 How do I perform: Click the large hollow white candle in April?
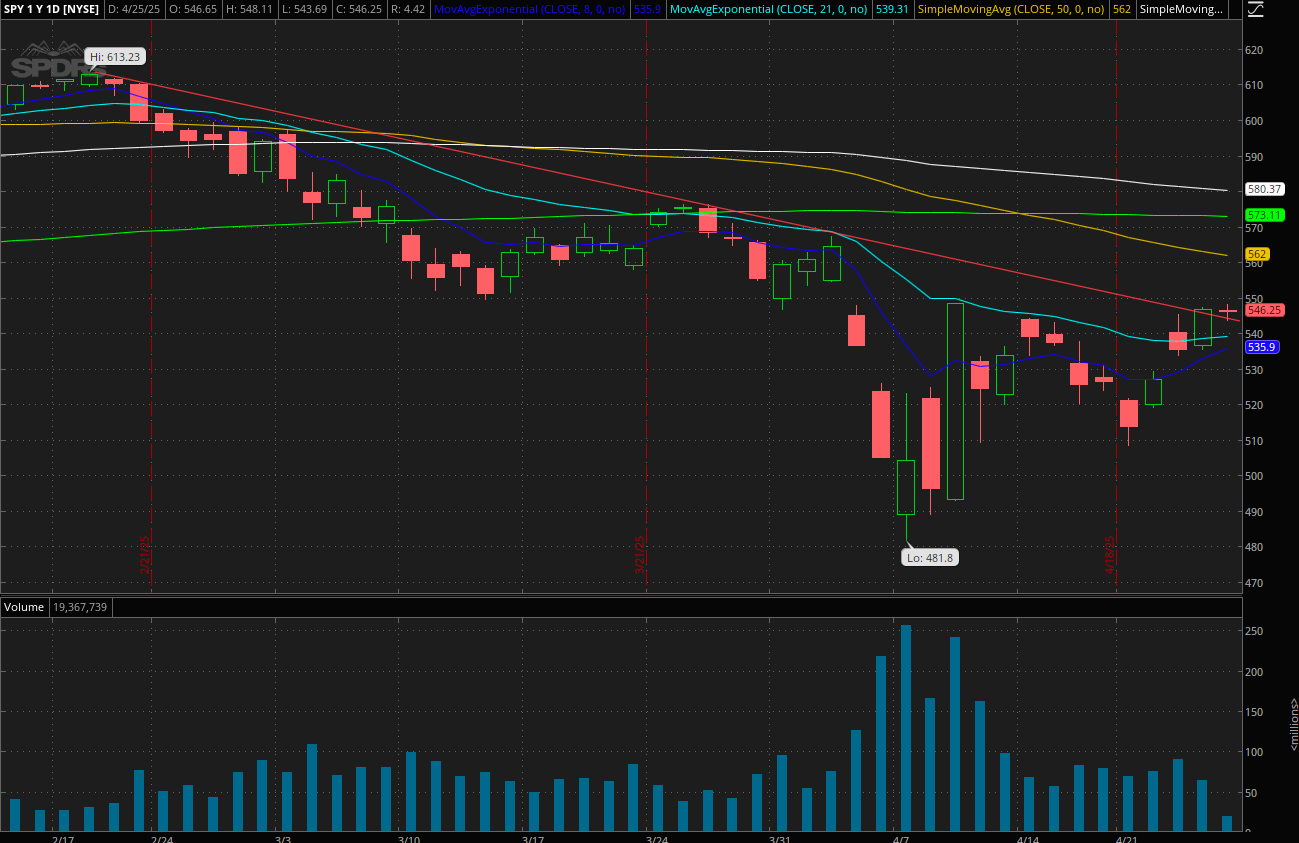click(x=955, y=401)
